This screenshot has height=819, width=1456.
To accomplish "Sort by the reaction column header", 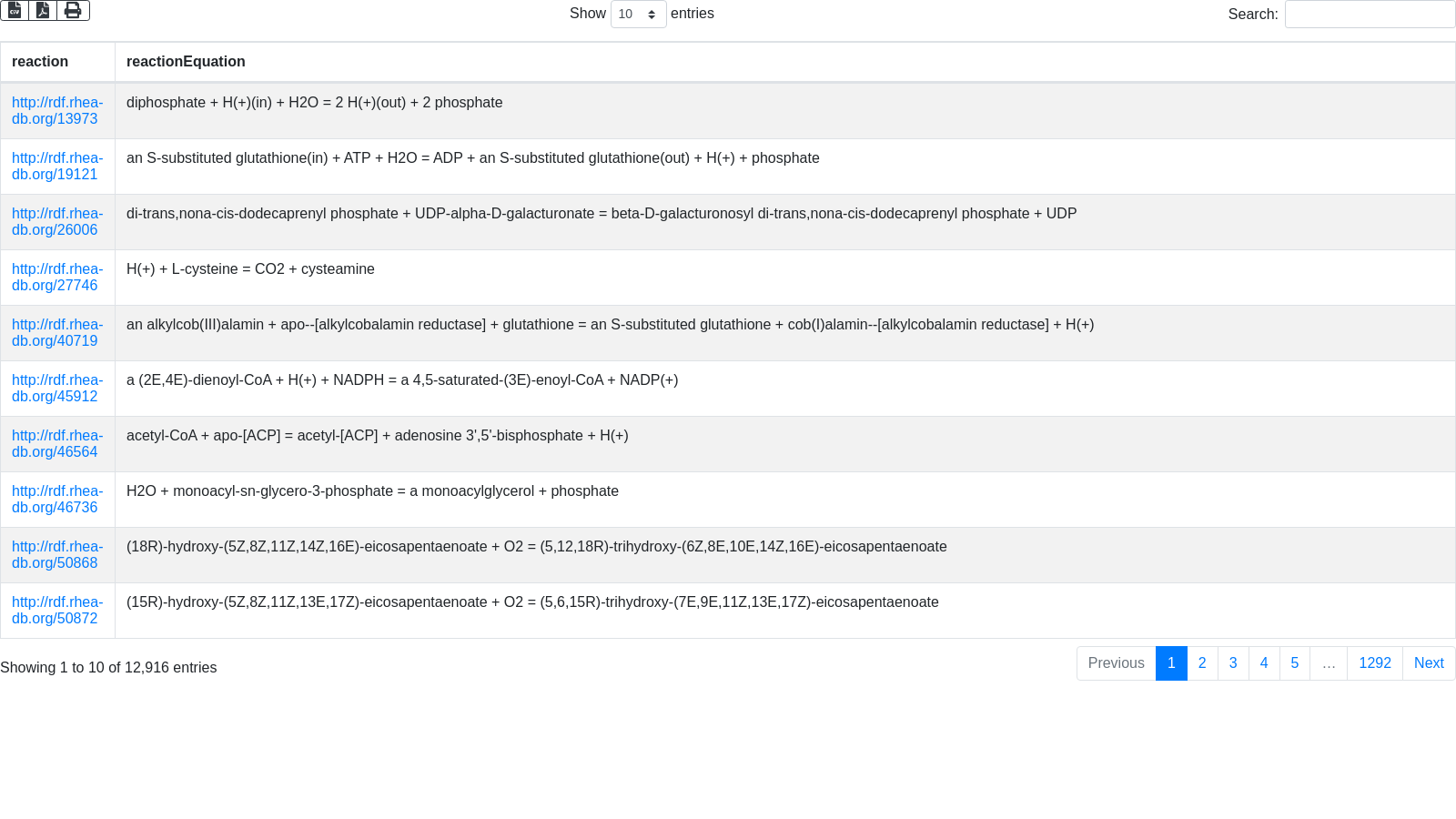I will 40,62.
